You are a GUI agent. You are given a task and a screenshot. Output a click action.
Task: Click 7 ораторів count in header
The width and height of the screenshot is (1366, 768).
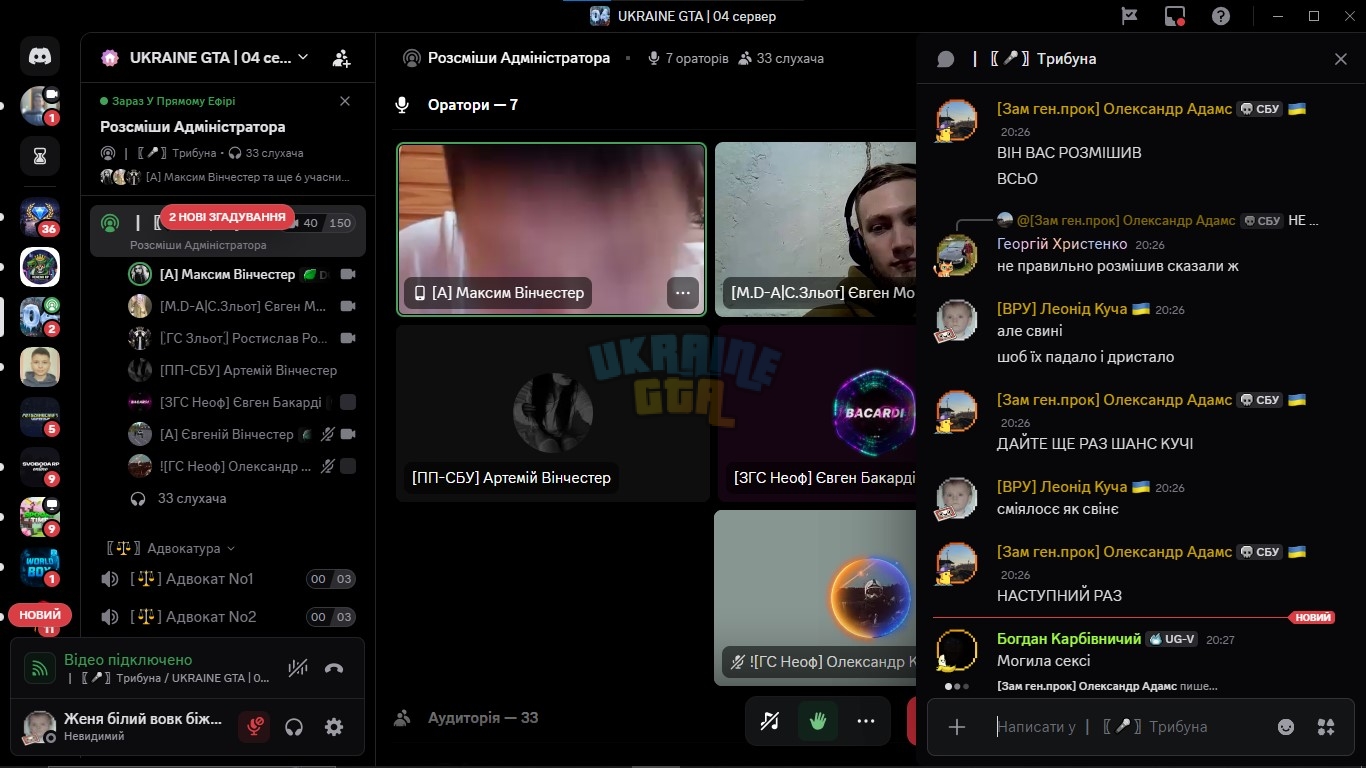point(688,59)
